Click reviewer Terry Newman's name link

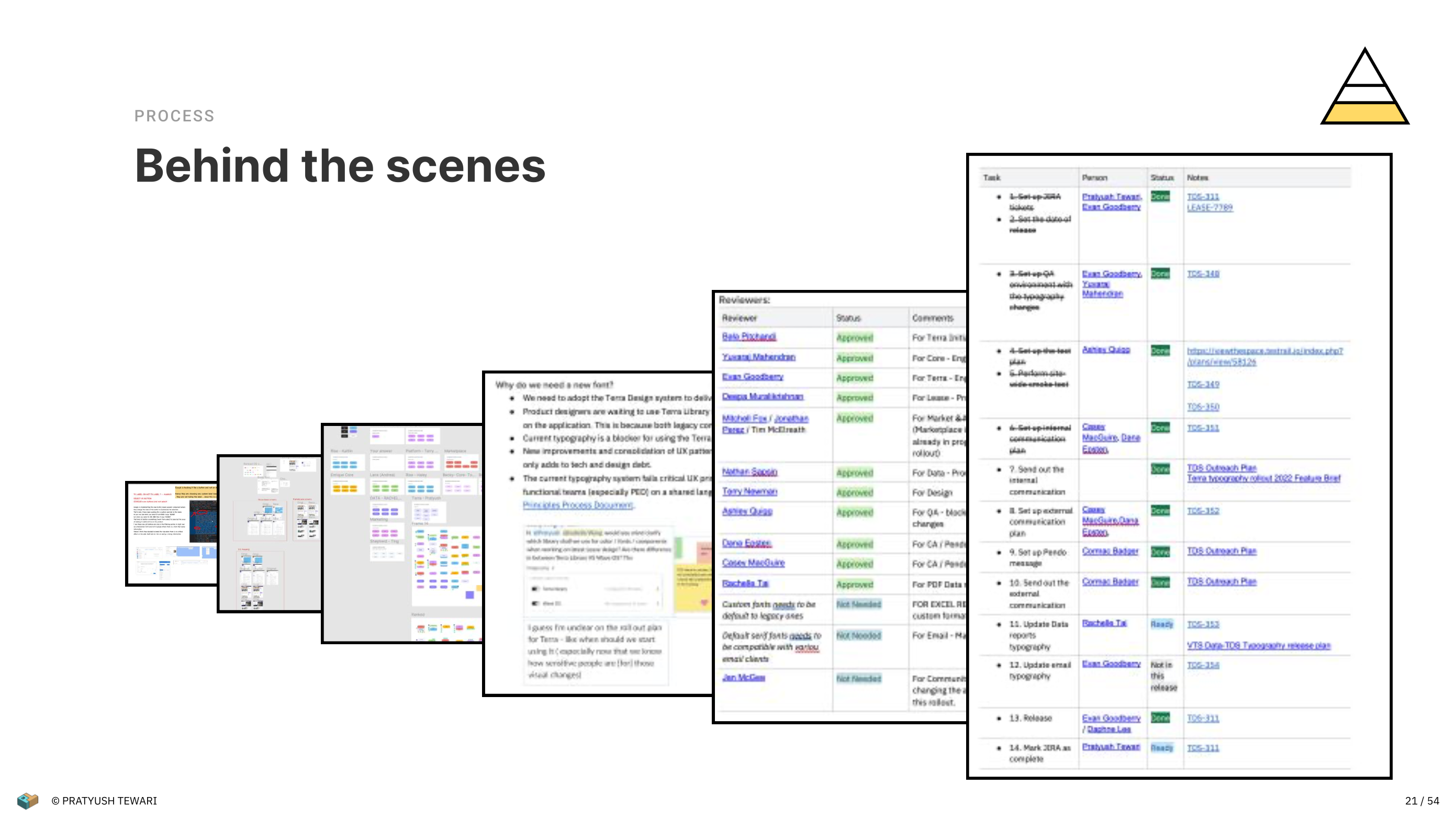coord(749,492)
